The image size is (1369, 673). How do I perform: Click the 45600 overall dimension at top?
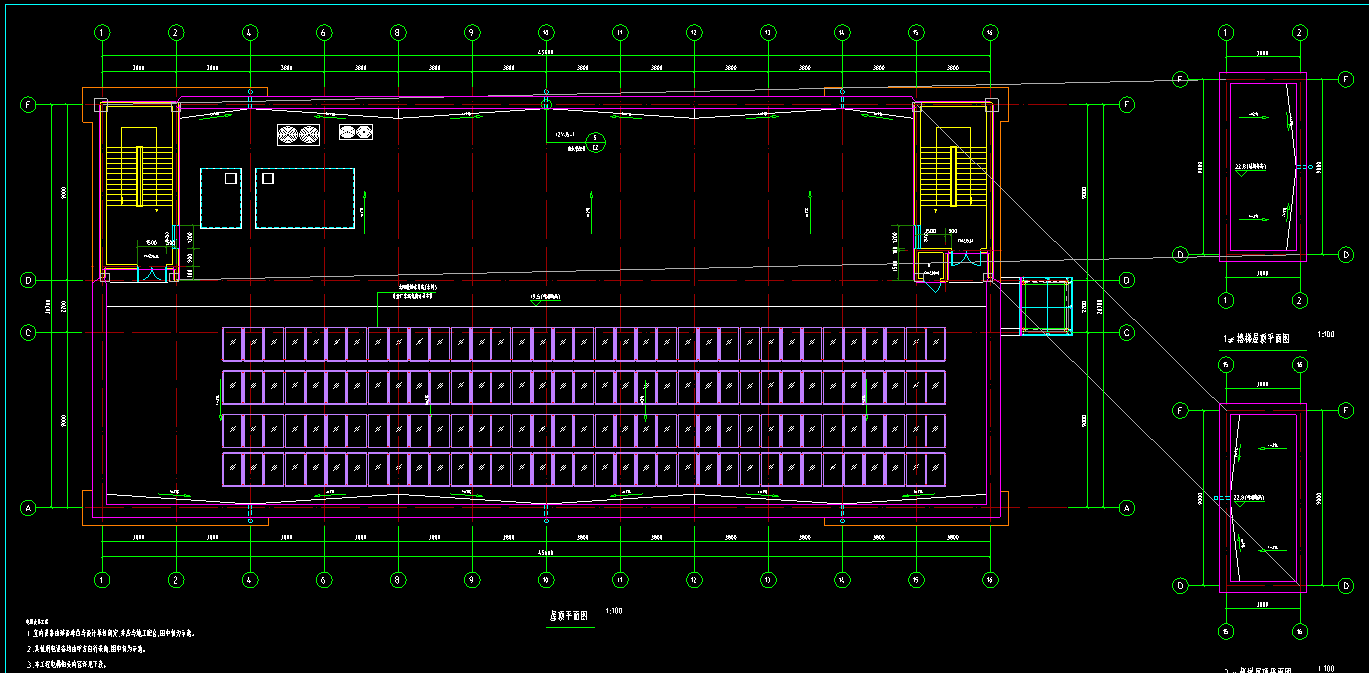[x=545, y=52]
